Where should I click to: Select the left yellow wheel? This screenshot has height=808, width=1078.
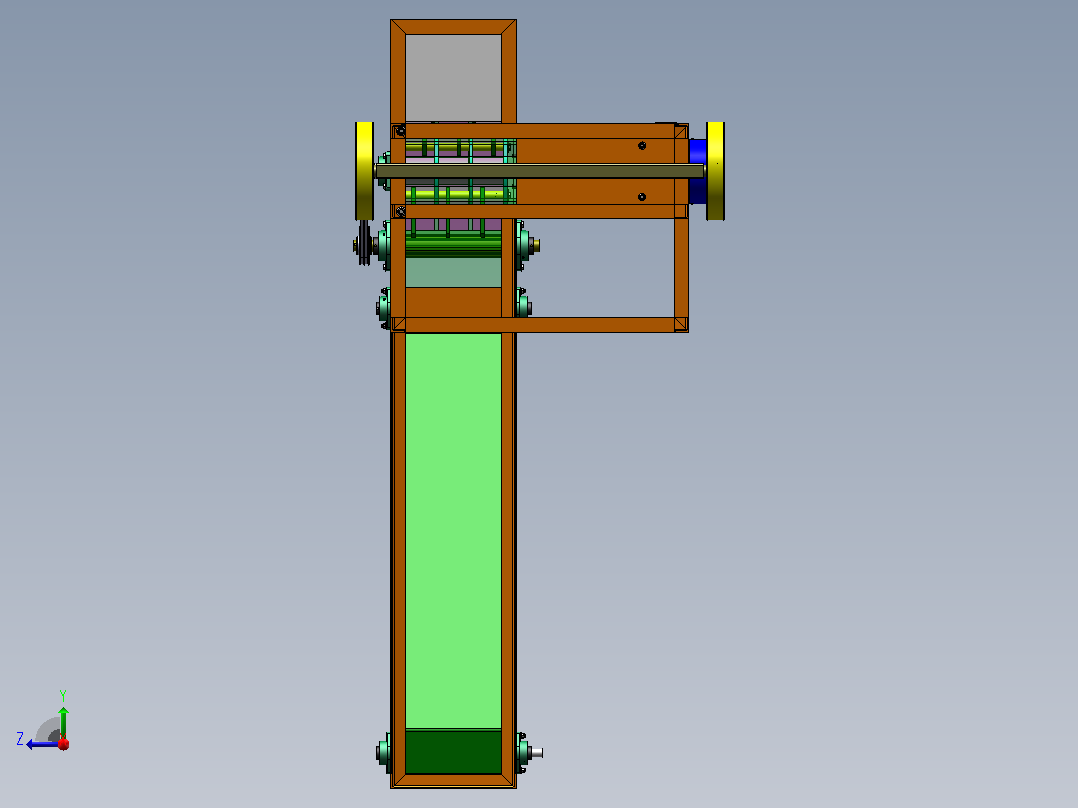coord(364,171)
